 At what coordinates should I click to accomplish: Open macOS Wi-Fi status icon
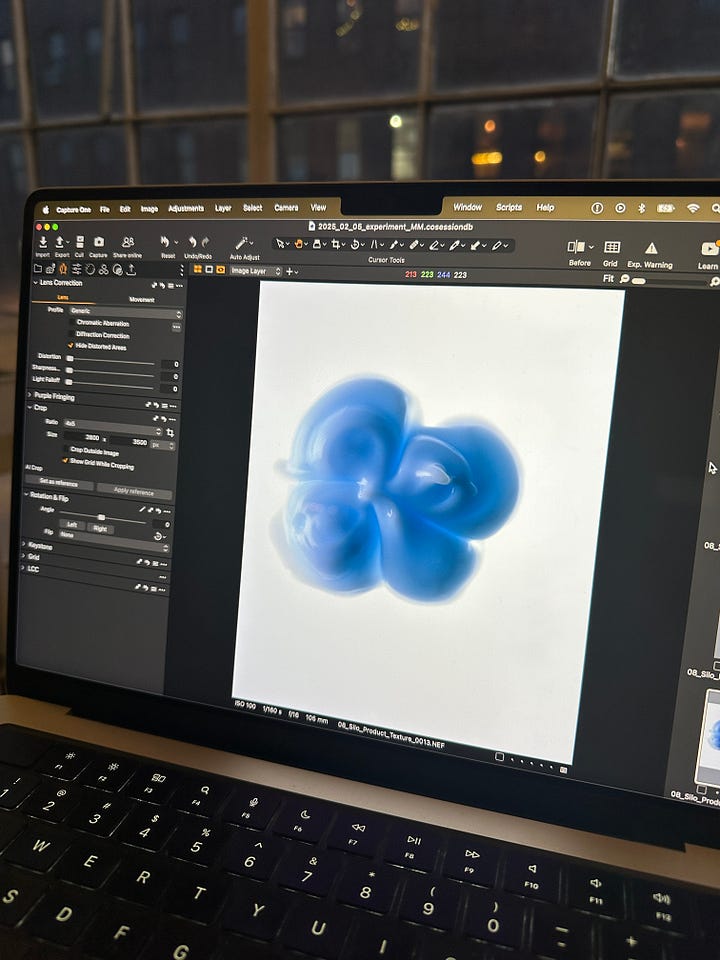tap(692, 208)
